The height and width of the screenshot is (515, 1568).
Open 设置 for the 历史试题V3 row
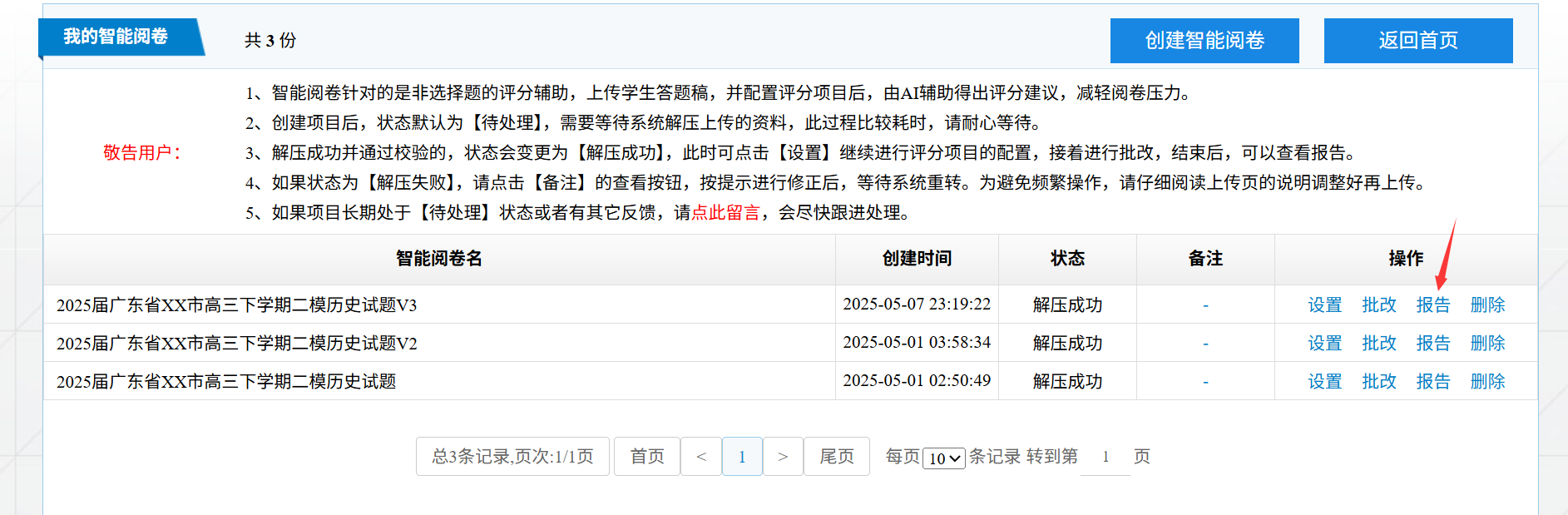[1324, 305]
